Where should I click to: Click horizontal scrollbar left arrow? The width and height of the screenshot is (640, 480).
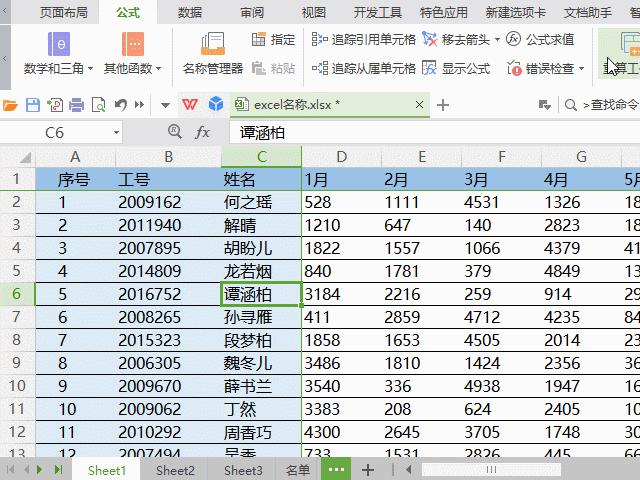click(408, 470)
